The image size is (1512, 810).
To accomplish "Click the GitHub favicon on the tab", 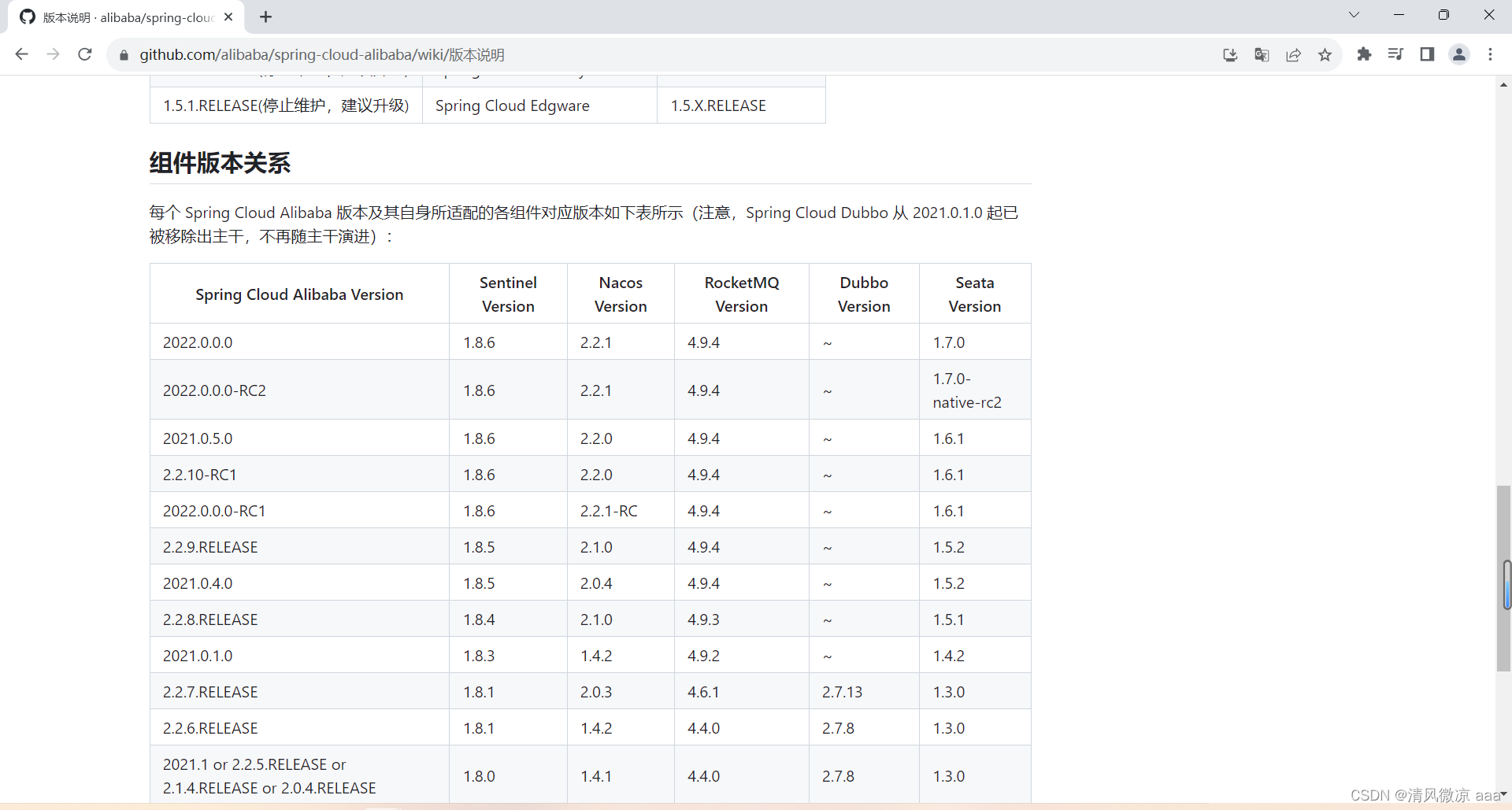I will pyautogui.click(x=28, y=17).
